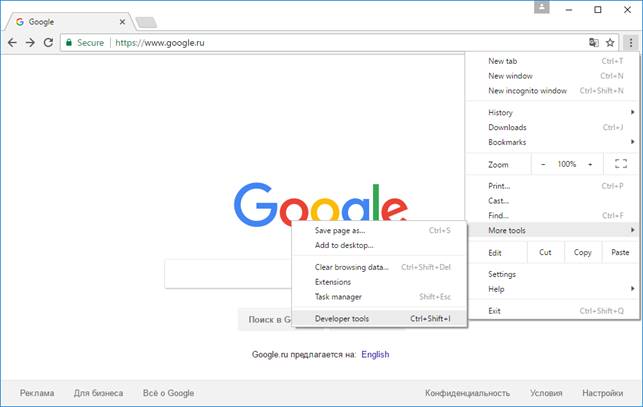
Task: Open Settings from Chrome menu
Action: coord(552,274)
